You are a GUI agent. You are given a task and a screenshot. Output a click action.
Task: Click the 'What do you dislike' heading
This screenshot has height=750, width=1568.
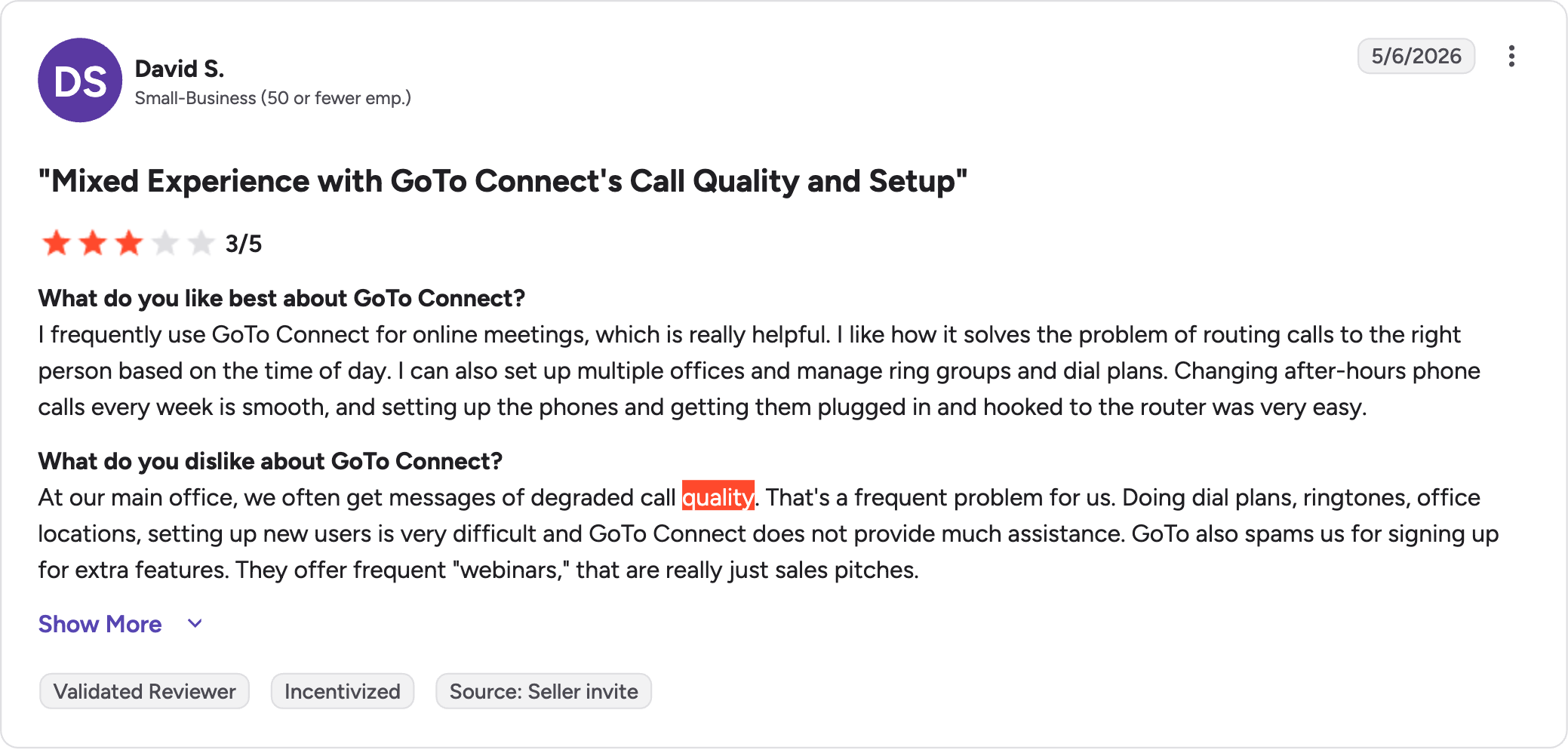[x=270, y=461]
